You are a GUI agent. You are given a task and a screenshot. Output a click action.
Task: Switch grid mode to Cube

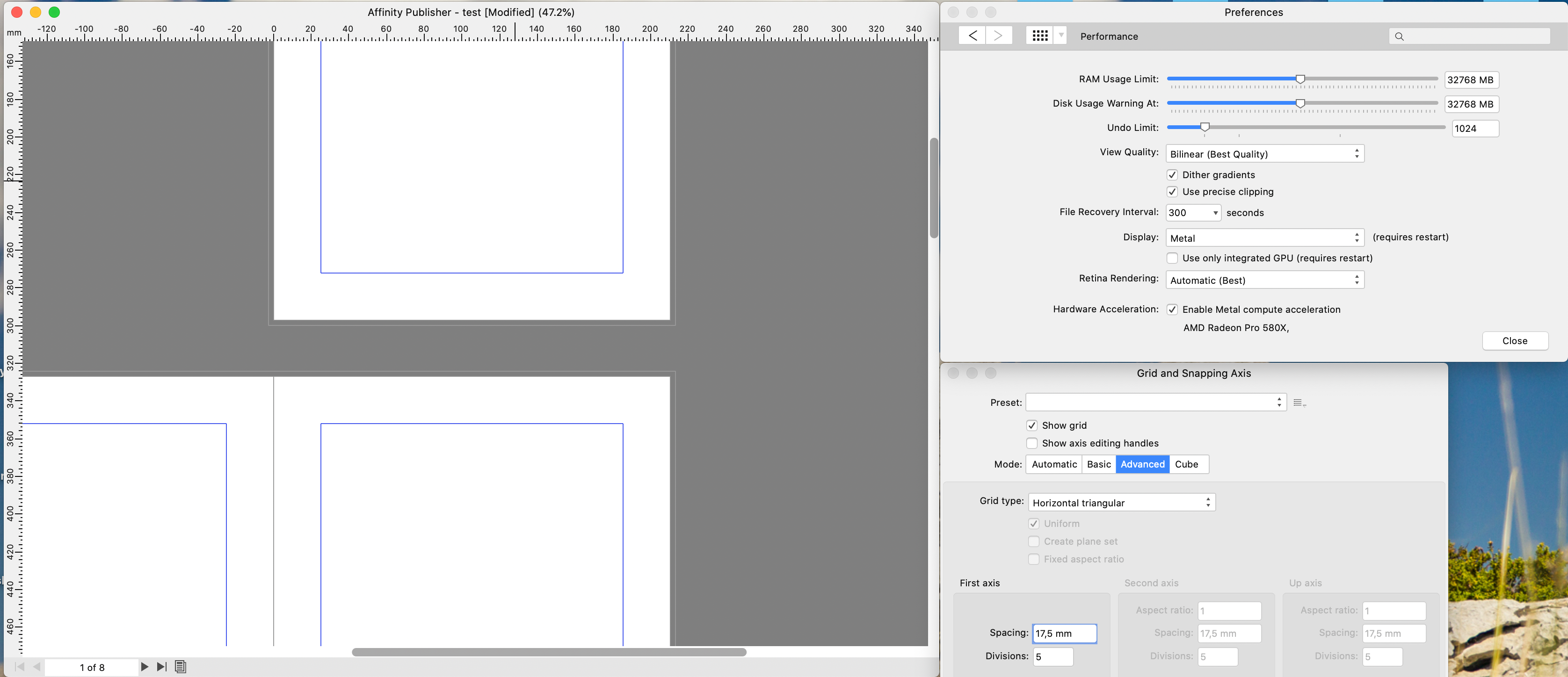[1188, 464]
